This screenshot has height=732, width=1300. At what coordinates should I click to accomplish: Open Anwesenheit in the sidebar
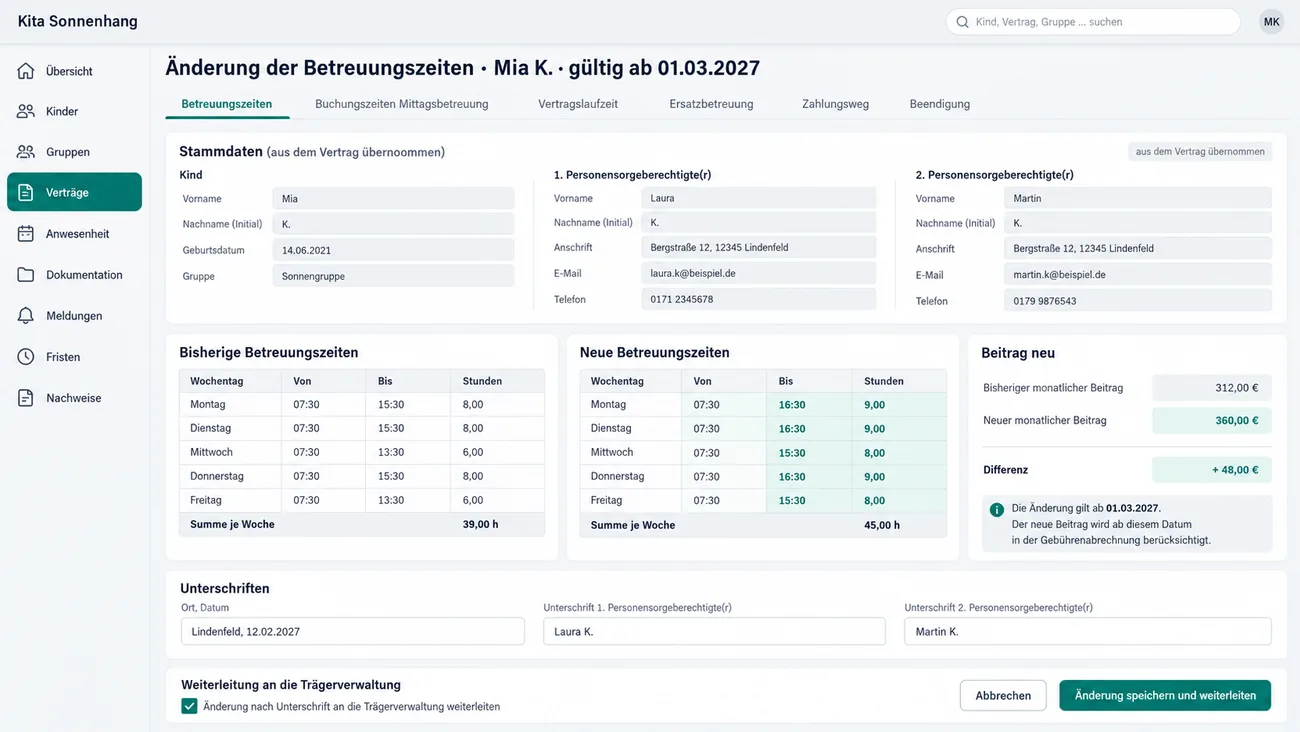pos(74,233)
